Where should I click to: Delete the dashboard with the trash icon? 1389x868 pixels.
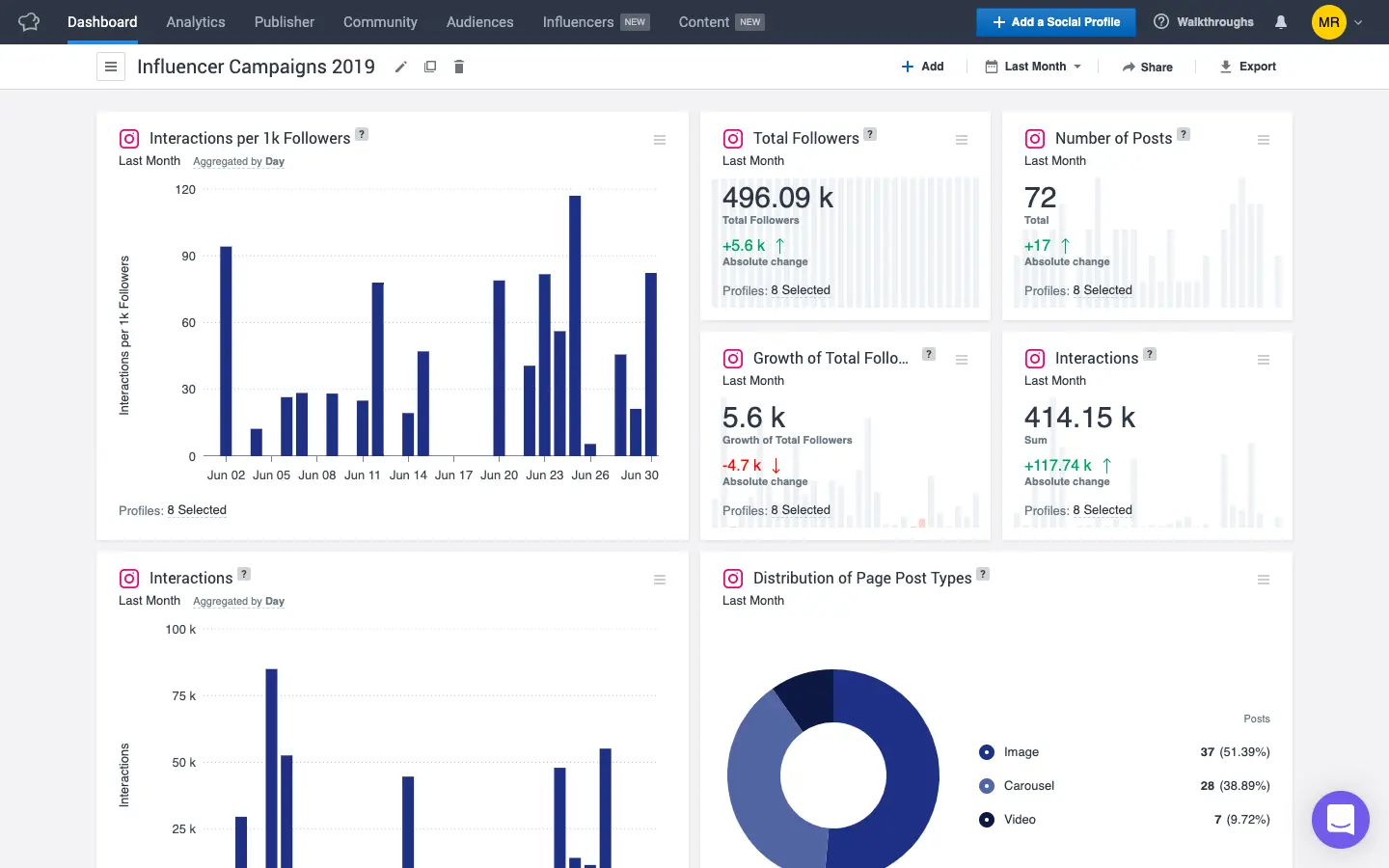point(459,67)
